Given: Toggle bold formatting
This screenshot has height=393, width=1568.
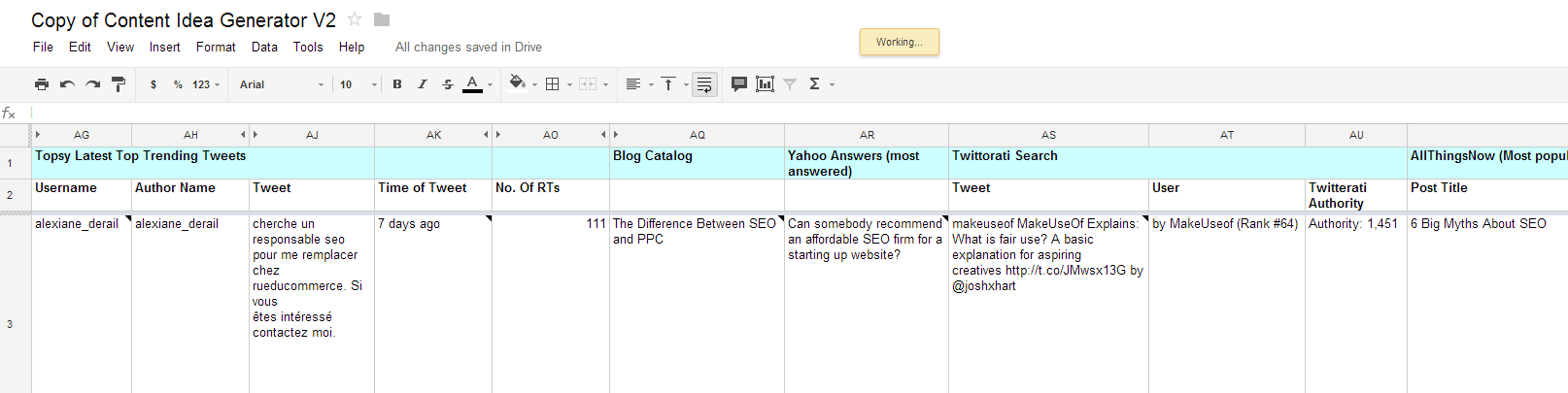Looking at the screenshot, I should click(x=397, y=84).
